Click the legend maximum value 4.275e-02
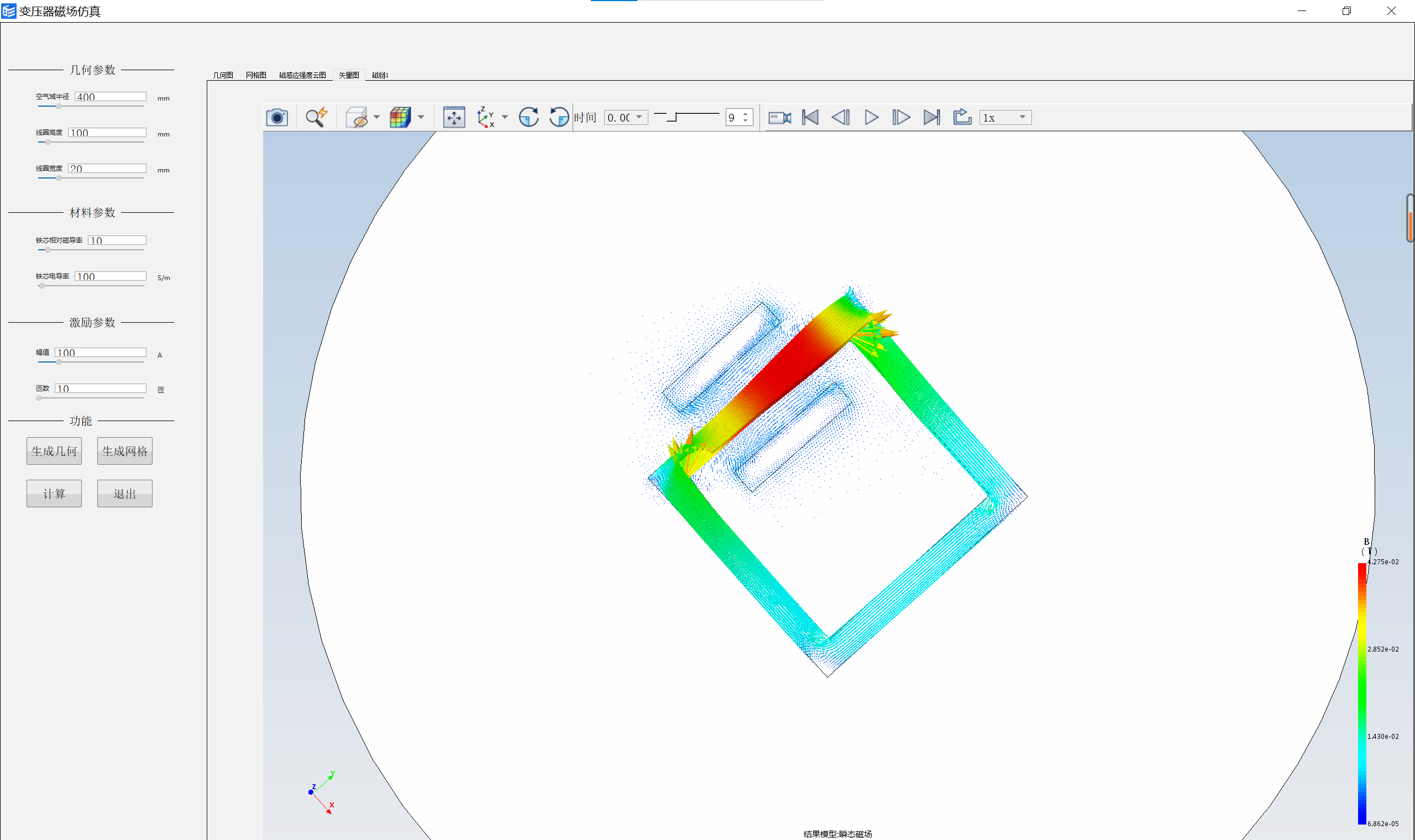Screen dimensions: 1415x840 [x=1383, y=562]
